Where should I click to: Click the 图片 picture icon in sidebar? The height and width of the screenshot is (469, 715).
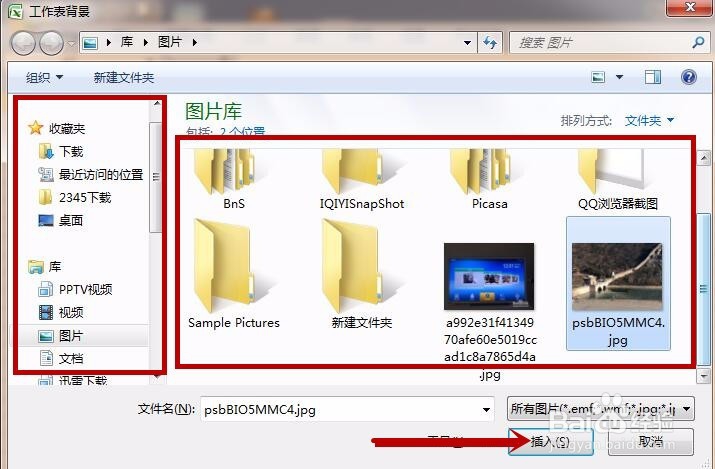(x=46, y=336)
